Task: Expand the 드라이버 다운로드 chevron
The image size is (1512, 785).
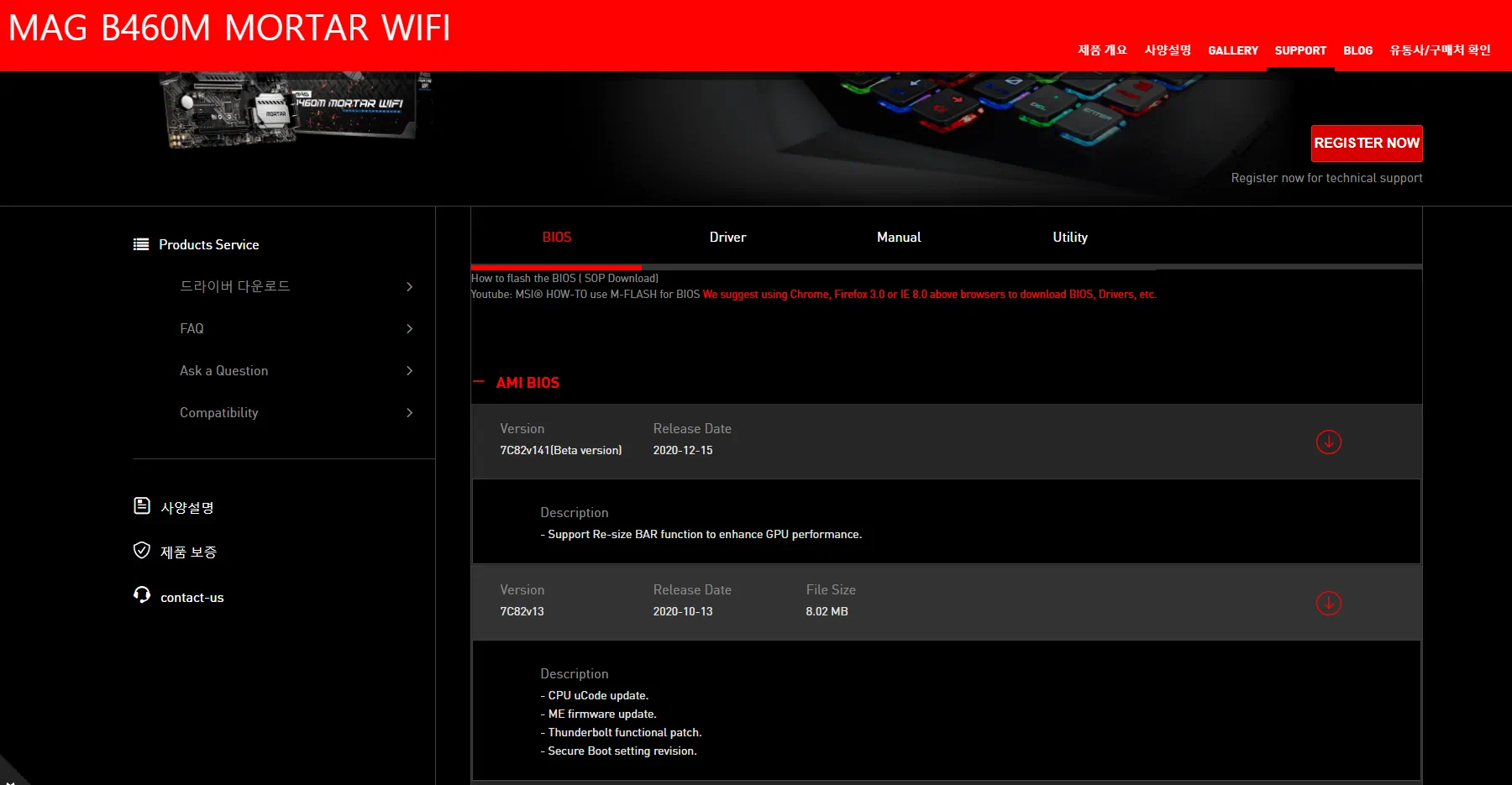Action: [x=409, y=286]
